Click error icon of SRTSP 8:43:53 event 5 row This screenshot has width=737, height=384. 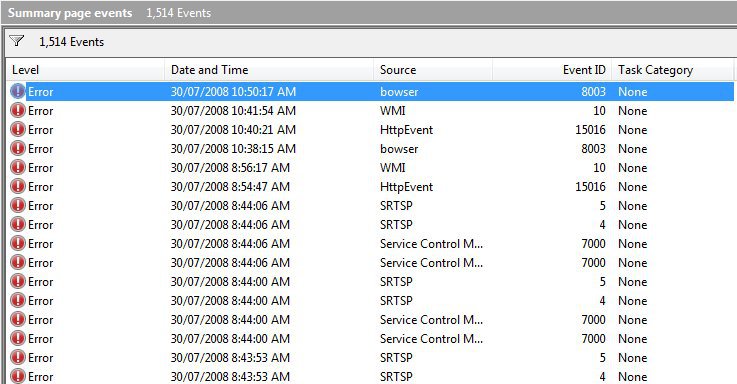pos(17,357)
